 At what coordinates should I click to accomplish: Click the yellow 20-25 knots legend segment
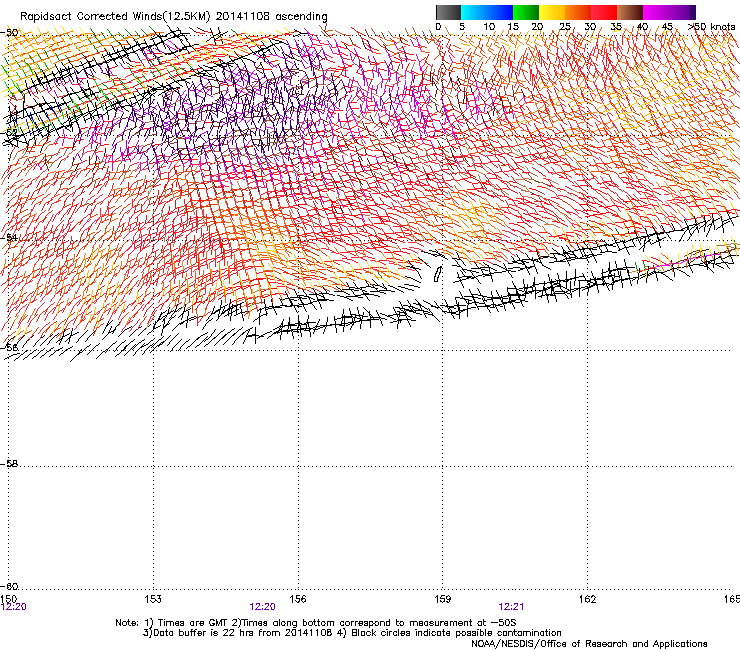[552, 12]
